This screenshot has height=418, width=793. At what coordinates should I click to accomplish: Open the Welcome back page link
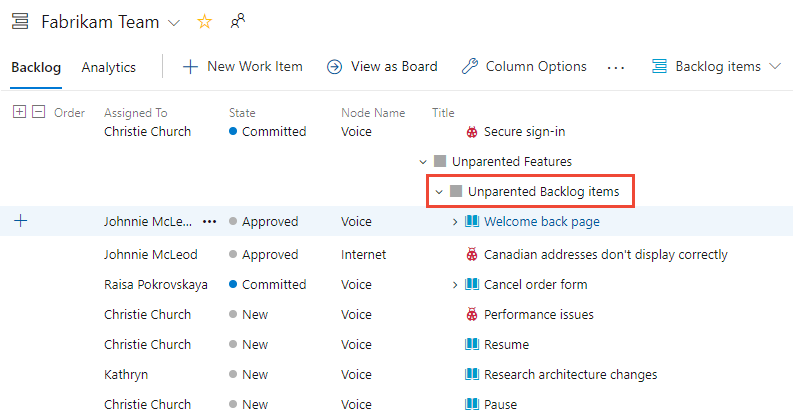[541, 222]
